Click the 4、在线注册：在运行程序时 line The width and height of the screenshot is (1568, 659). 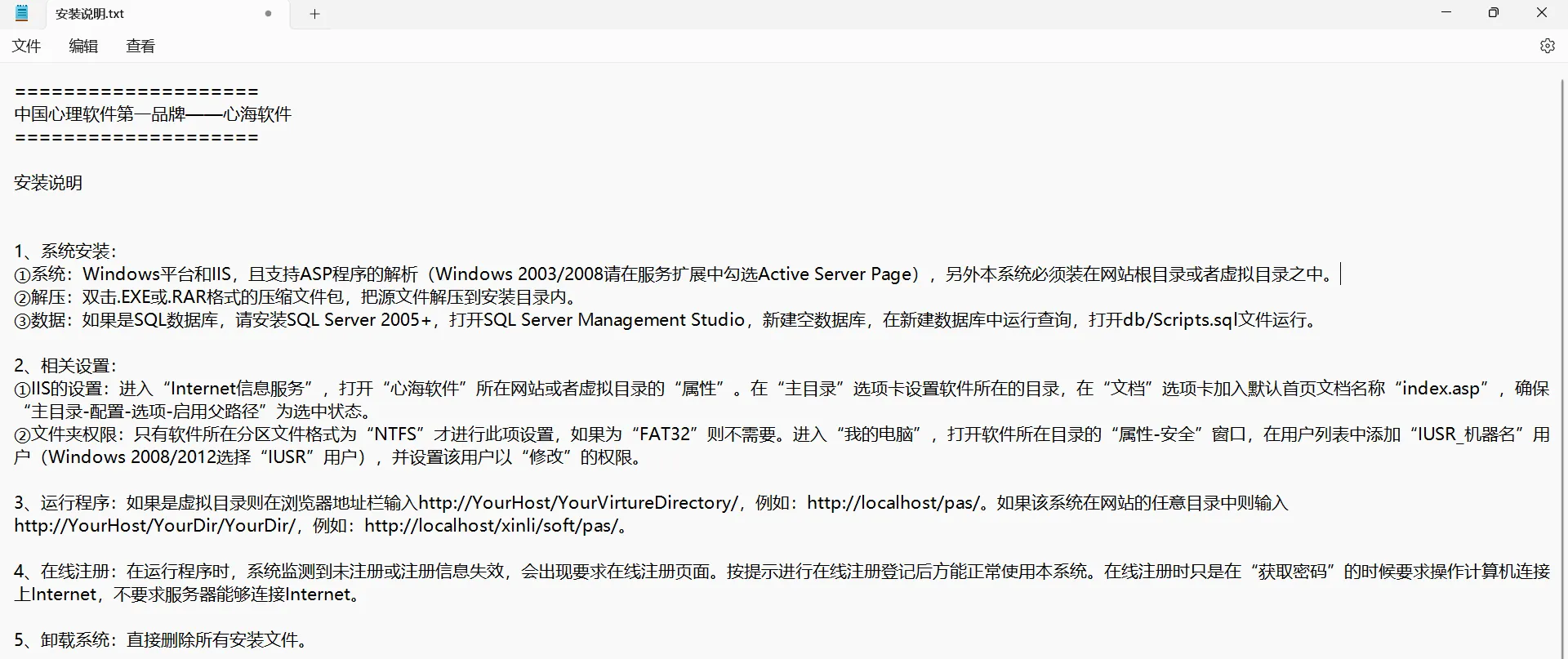pos(782,572)
